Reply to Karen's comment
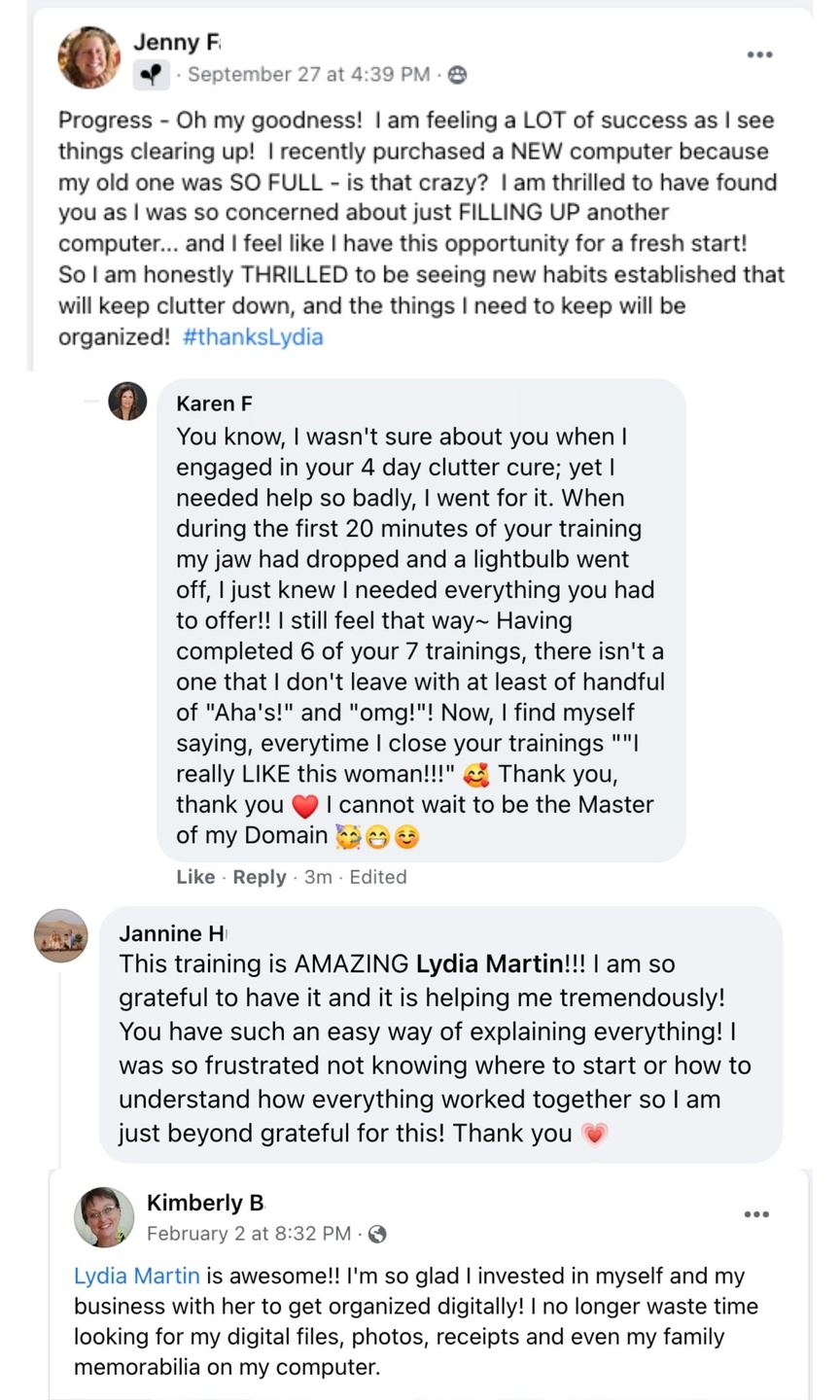This screenshot has height=1400, width=840. click(x=260, y=877)
